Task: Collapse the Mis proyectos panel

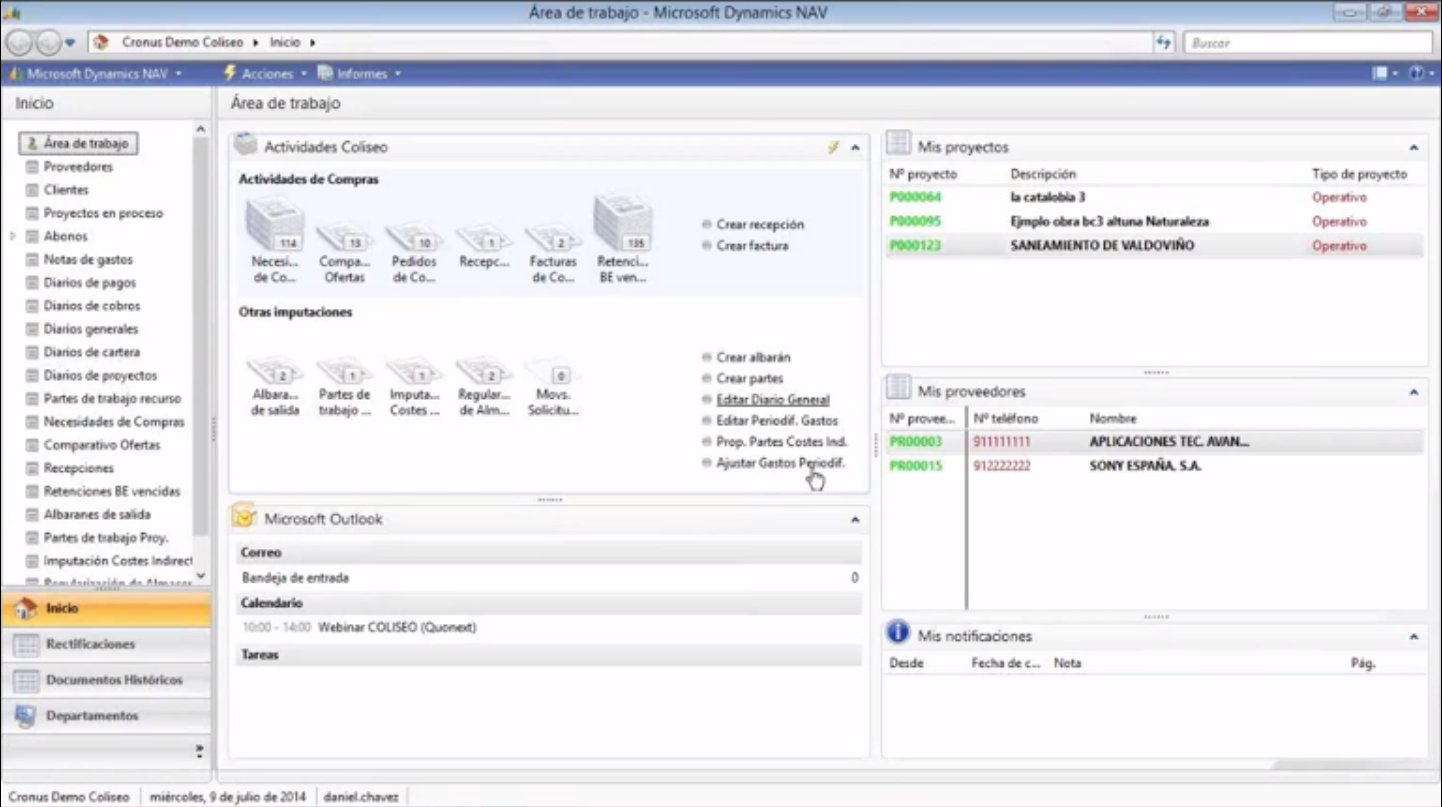Action: click(1414, 148)
